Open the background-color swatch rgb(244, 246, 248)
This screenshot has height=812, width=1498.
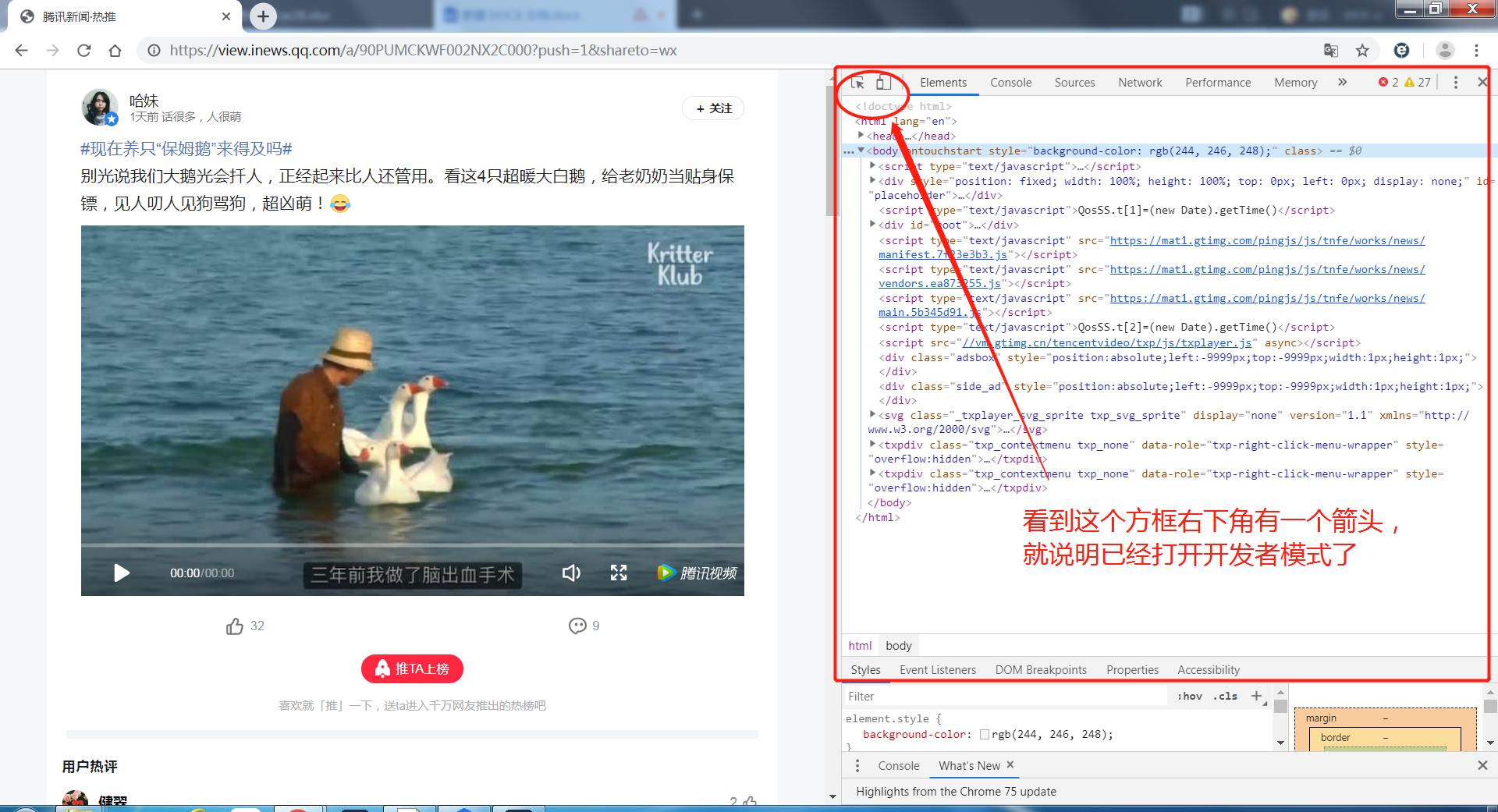point(985,734)
